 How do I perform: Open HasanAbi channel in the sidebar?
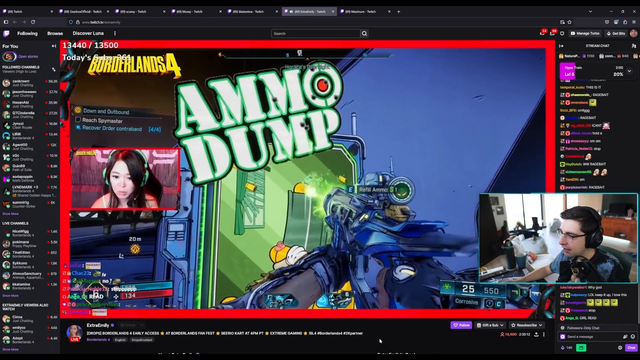[30, 104]
